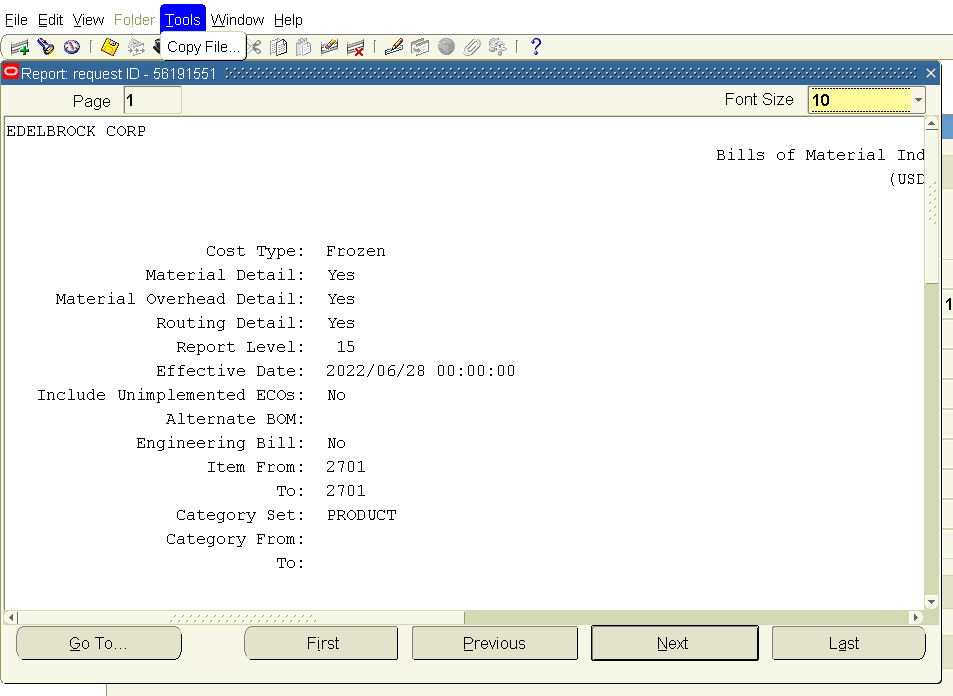Open the View menu
Screen dimensions: 953x696
(89, 20)
